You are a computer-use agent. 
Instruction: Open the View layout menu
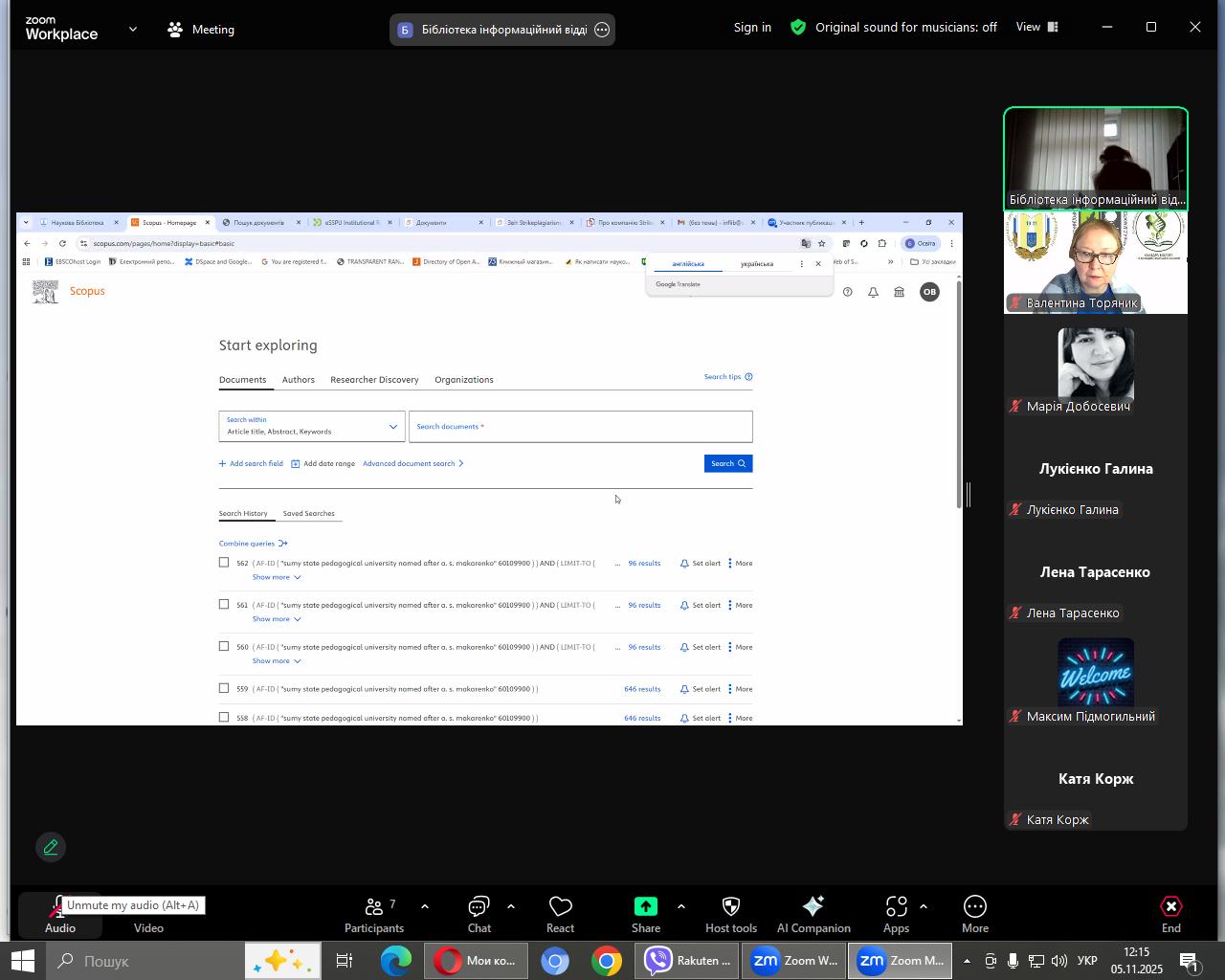tap(1036, 27)
